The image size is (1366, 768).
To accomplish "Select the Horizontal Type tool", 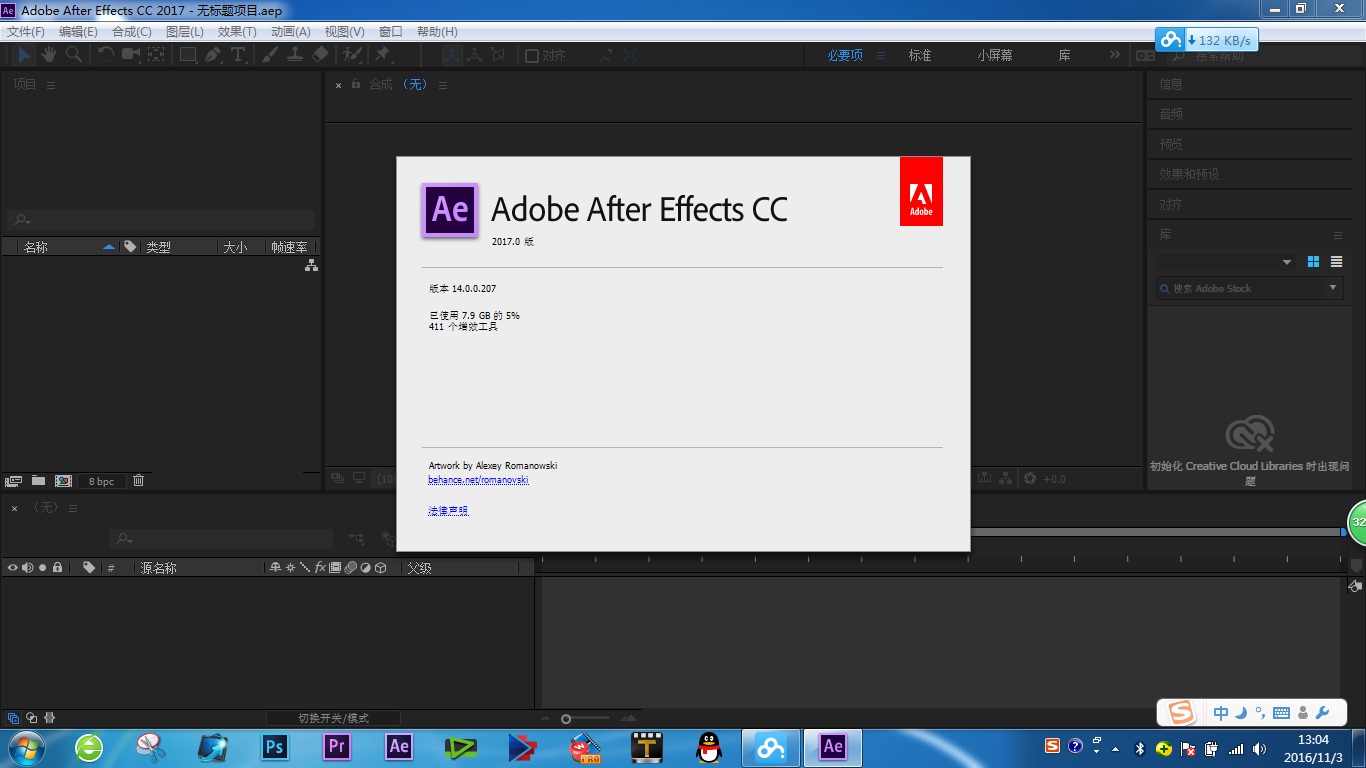I will 238,55.
